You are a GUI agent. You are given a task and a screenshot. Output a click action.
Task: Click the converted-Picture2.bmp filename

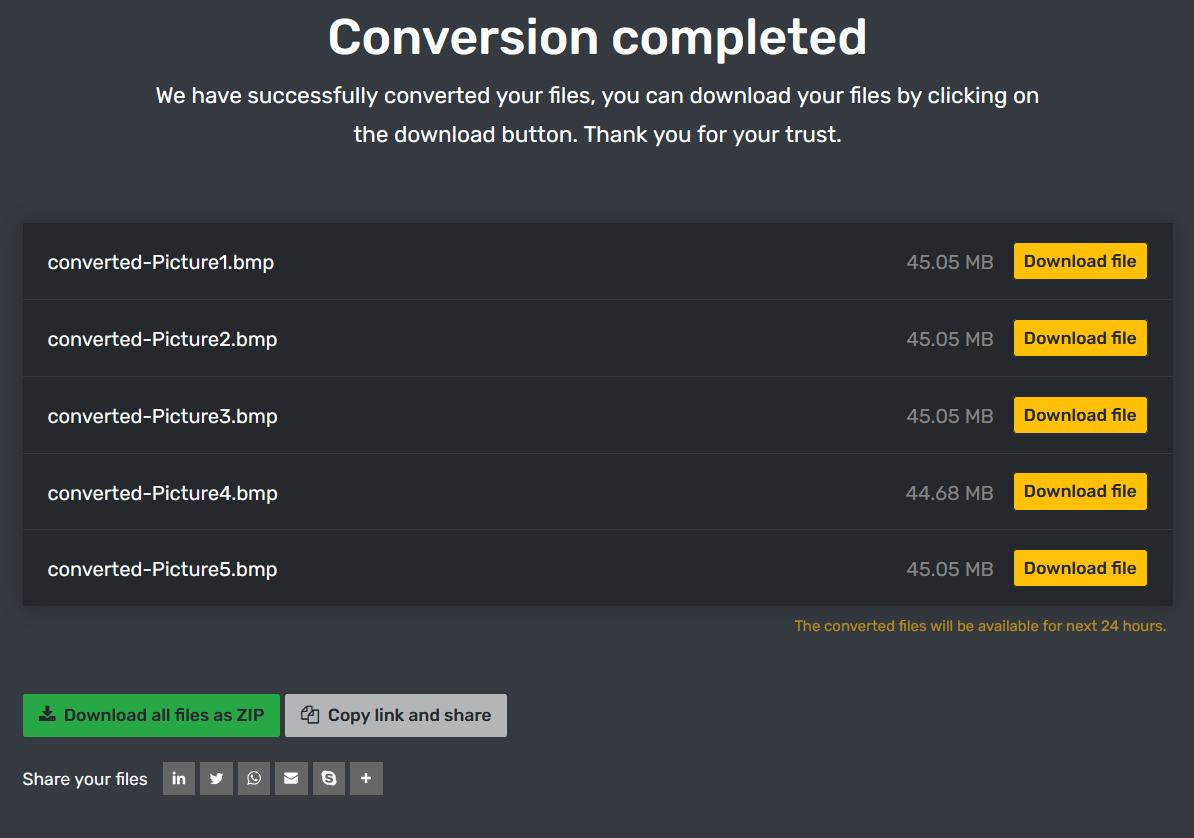pyautogui.click(x=162, y=339)
